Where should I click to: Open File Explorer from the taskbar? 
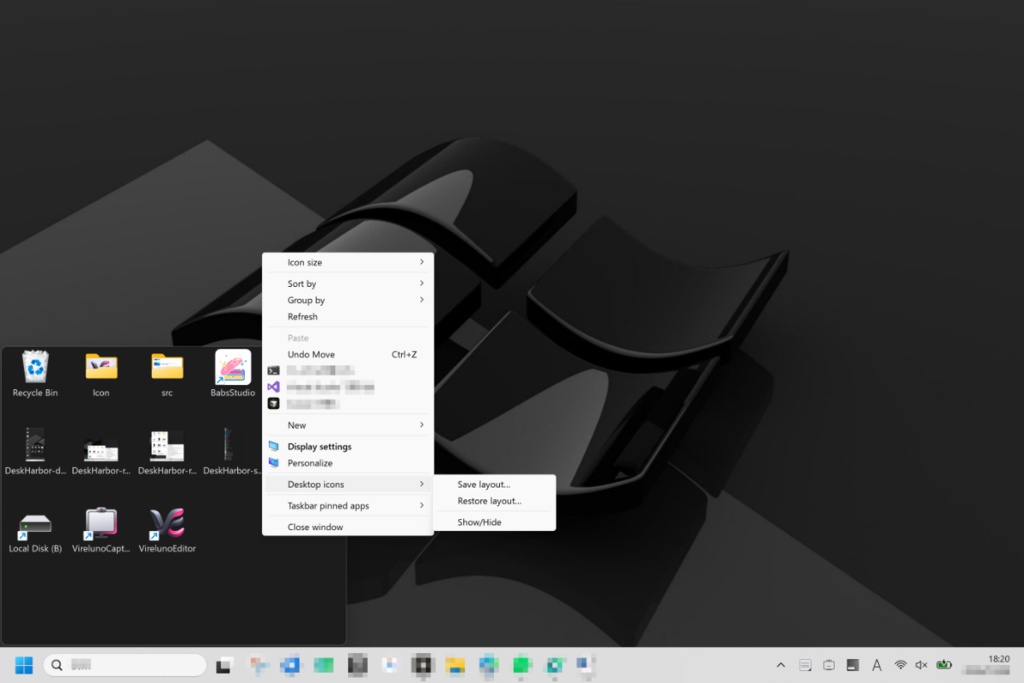coord(455,665)
